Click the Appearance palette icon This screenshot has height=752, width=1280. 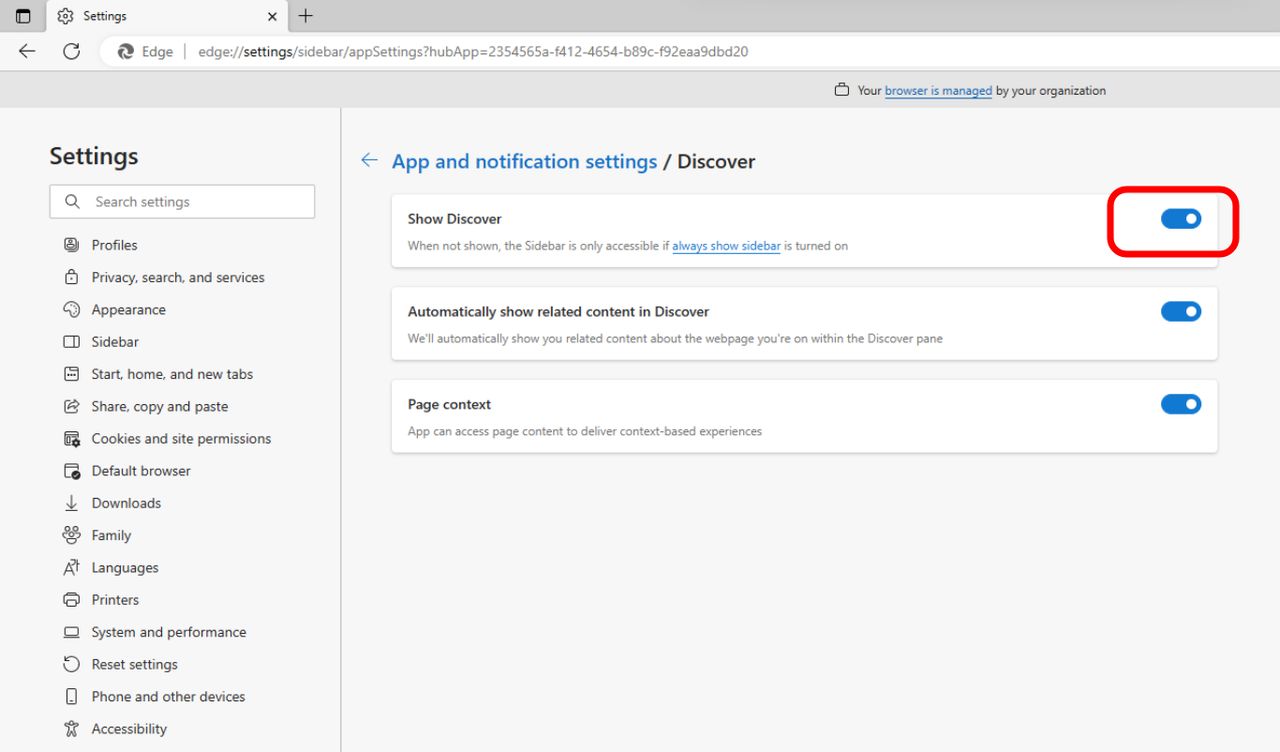coord(71,309)
